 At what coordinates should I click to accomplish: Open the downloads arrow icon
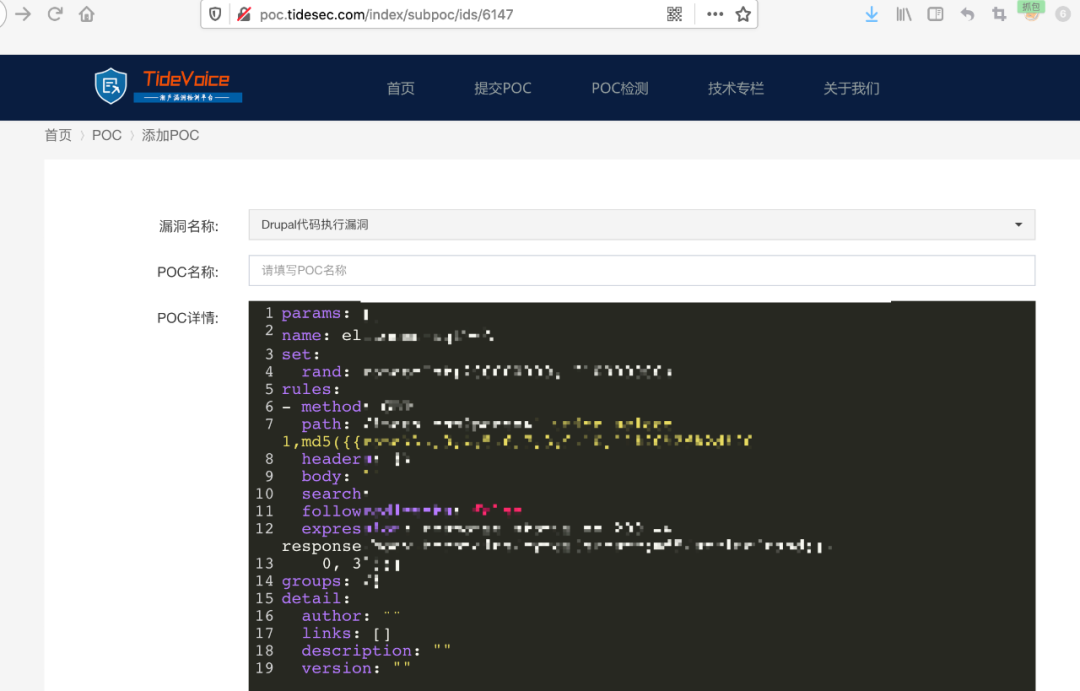click(x=871, y=14)
